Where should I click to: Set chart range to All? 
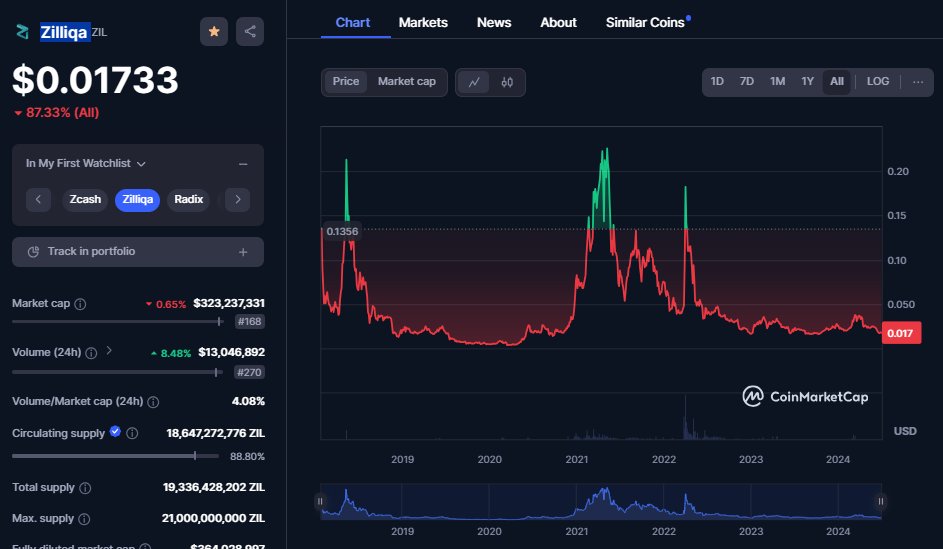point(837,81)
